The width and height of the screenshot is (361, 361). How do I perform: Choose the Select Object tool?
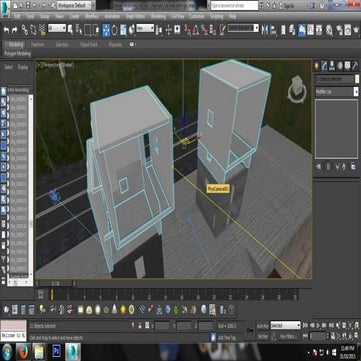coord(71,30)
